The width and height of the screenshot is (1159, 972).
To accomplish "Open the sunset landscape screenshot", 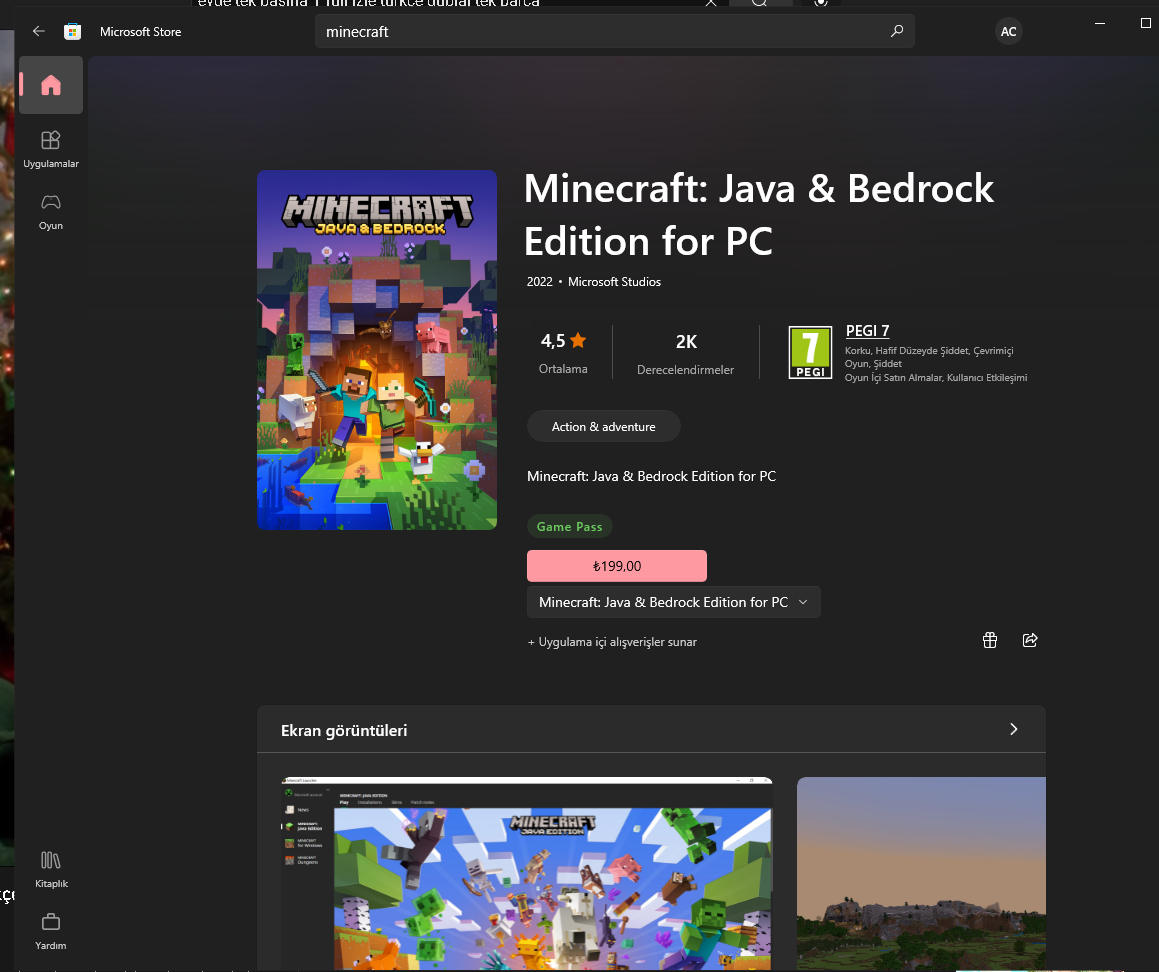I will click(921, 873).
